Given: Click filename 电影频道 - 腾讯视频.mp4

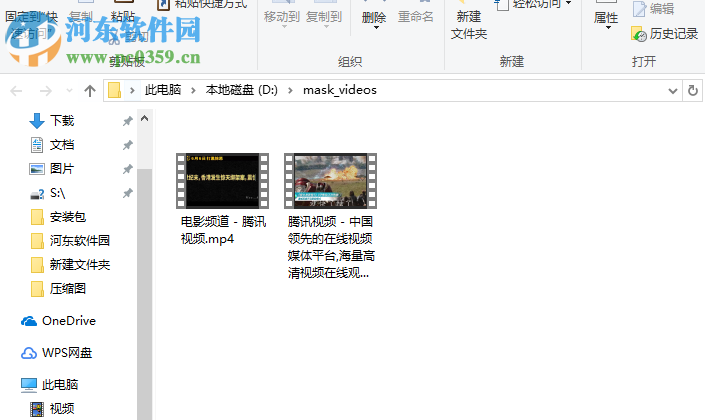Looking at the screenshot, I should coord(223,230).
